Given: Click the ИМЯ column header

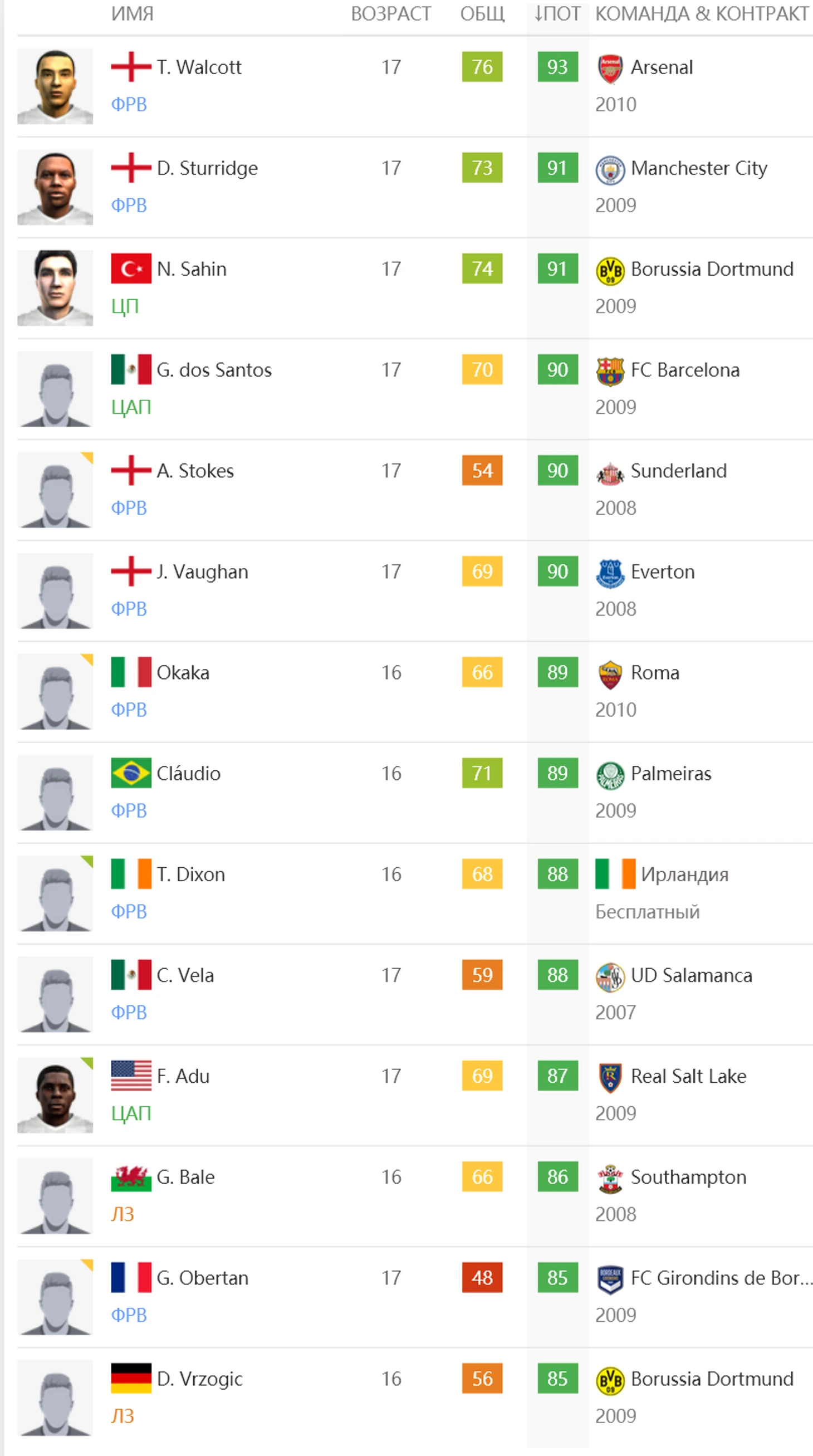Looking at the screenshot, I should pyautogui.click(x=132, y=13).
